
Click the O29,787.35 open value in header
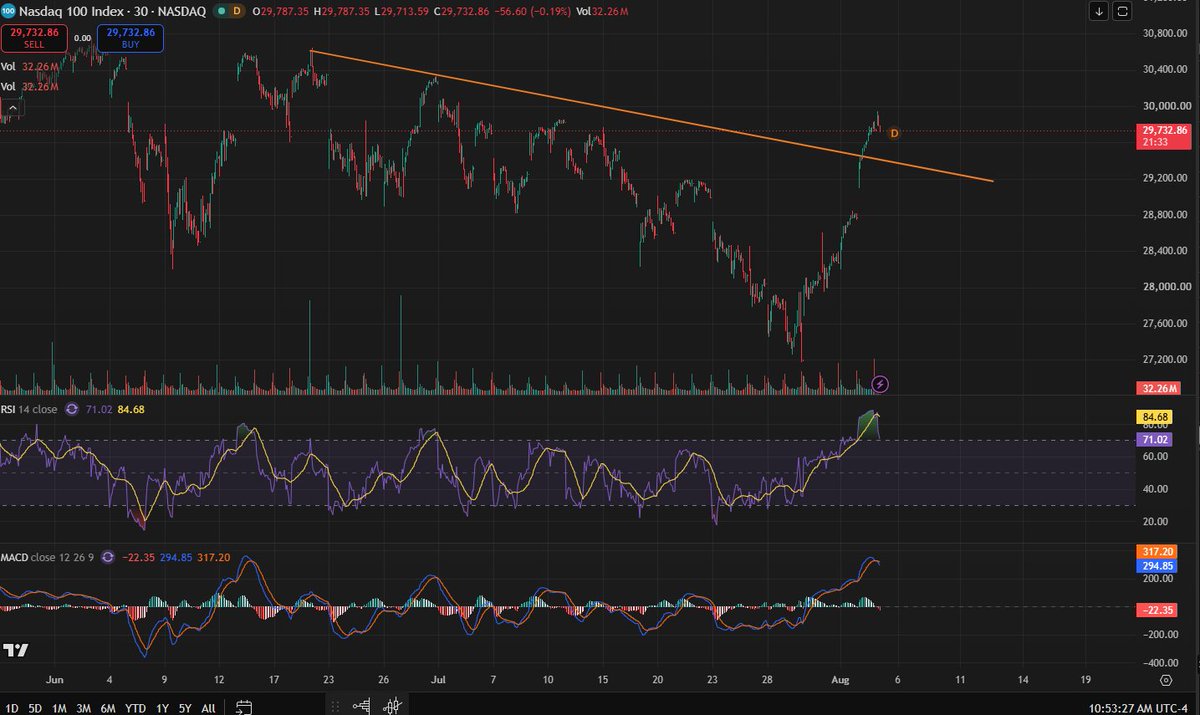coord(281,11)
